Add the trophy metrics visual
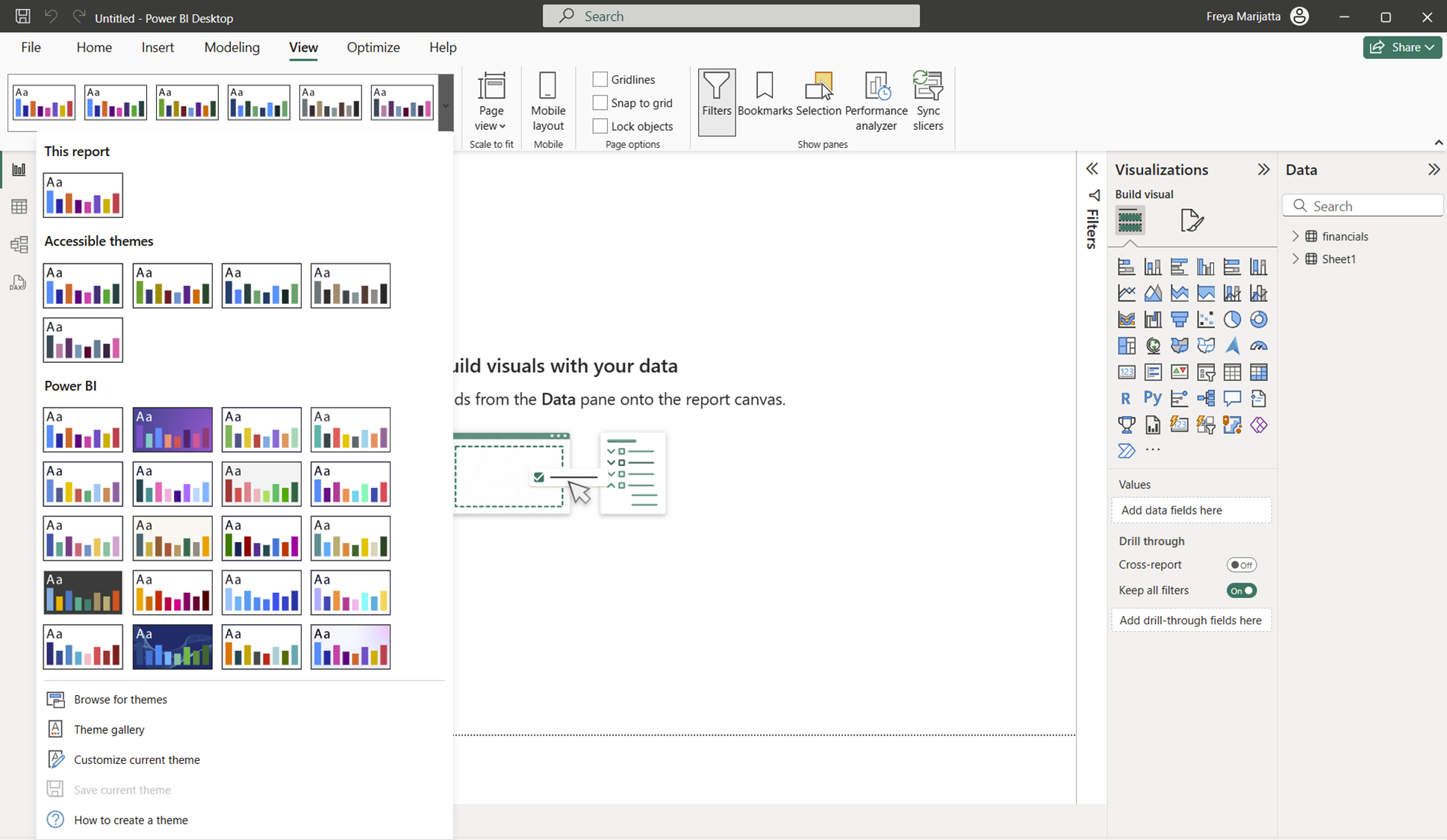This screenshot has height=840, width=1447. pyautogui.click(x=1127, y=425)
